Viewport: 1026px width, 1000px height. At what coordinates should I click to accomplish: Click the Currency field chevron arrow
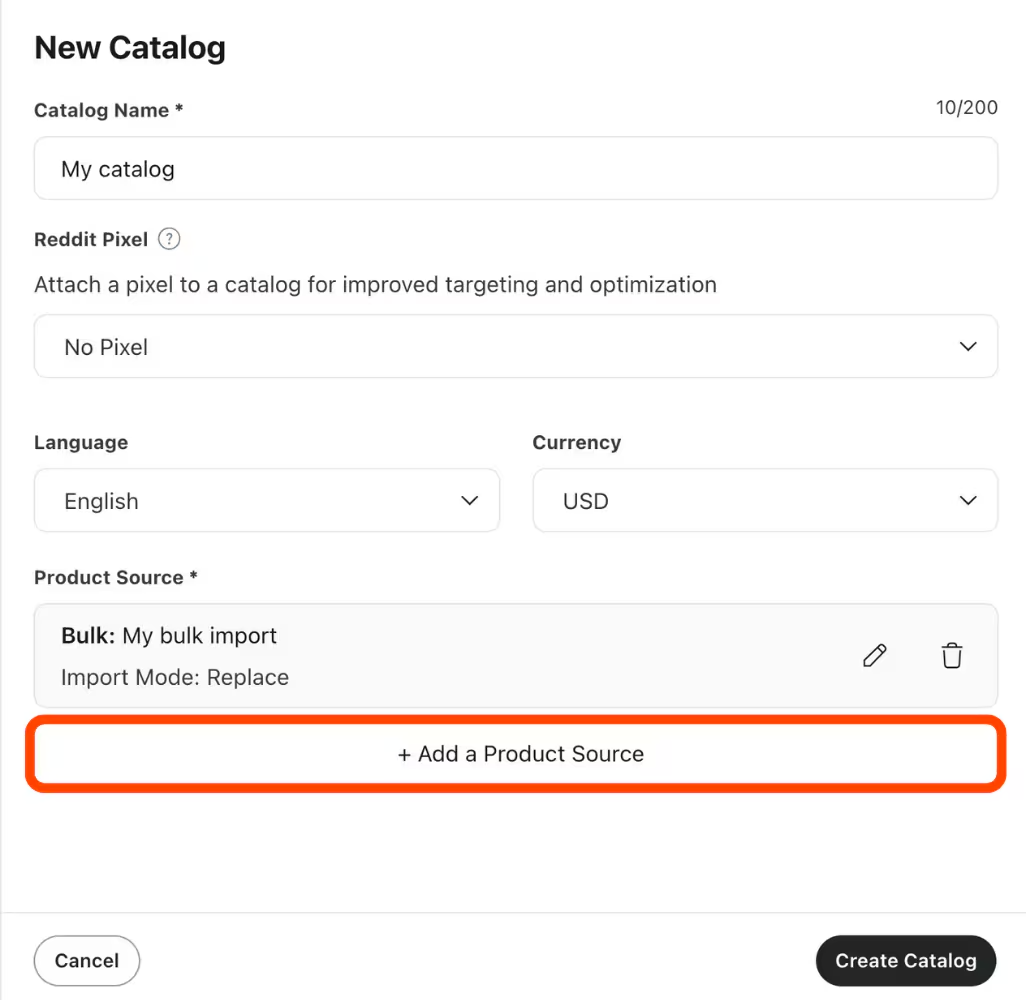point(967,501)
